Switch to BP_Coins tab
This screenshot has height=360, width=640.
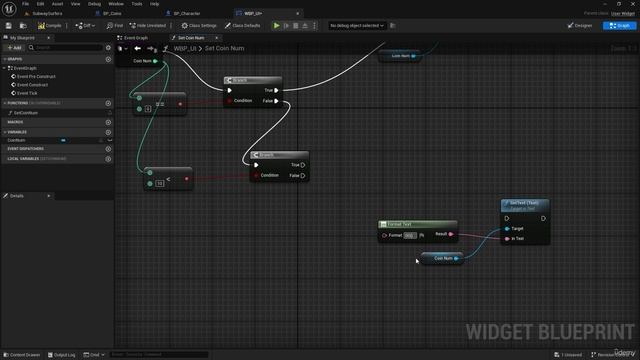tap(109, 13)
